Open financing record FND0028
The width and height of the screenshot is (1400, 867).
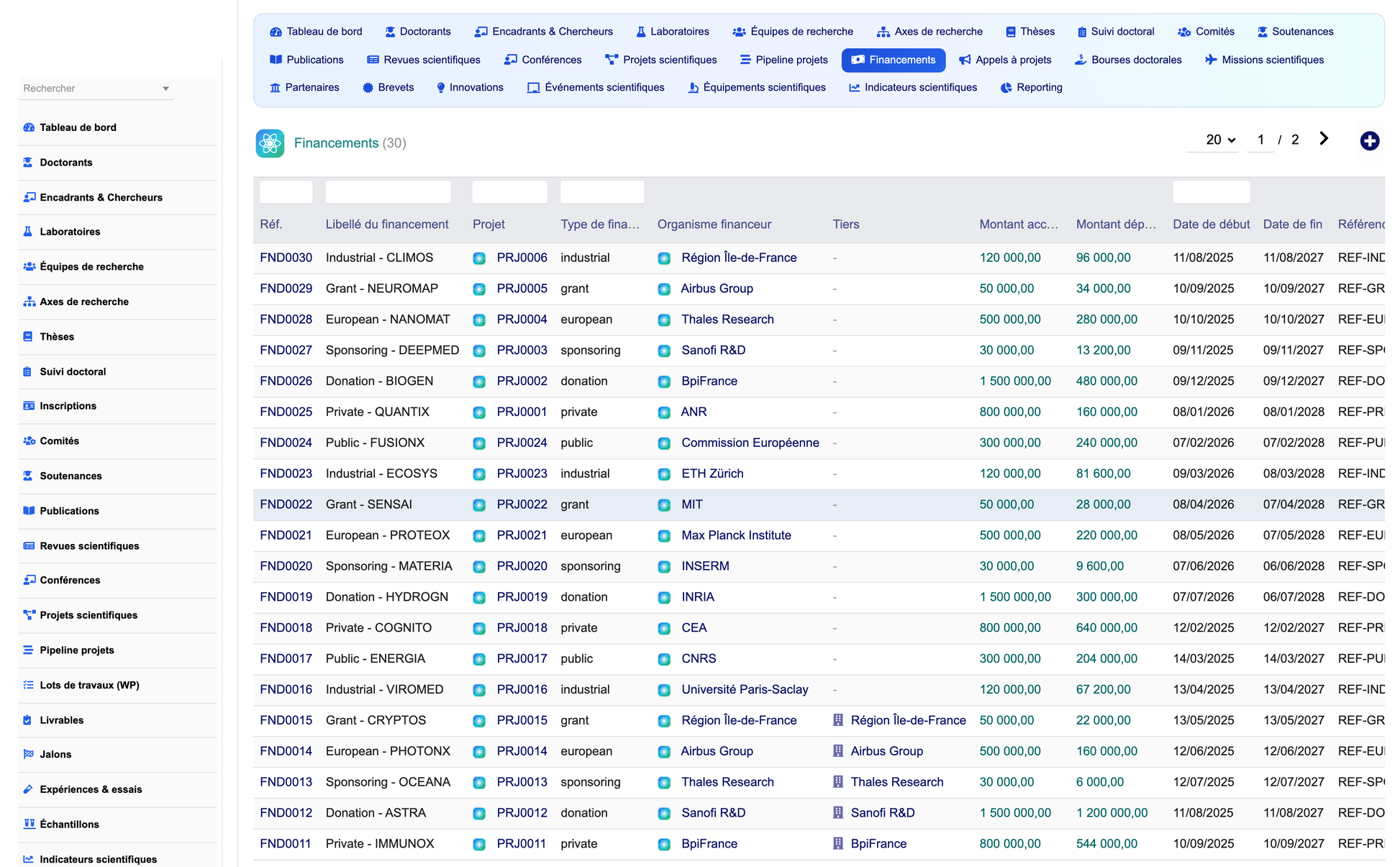coord(286,319)
